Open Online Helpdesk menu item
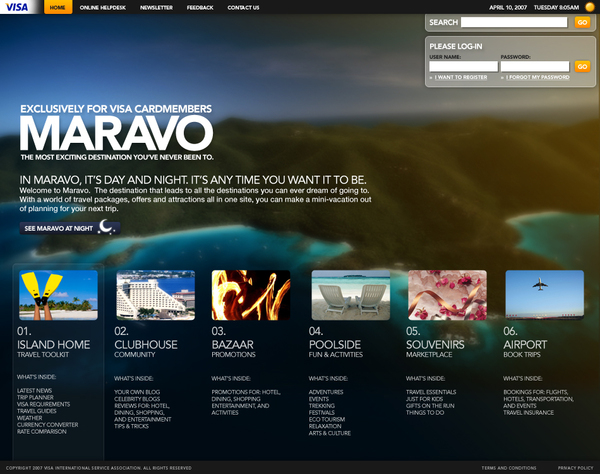600x474 pixels. [x=103, y=8]
